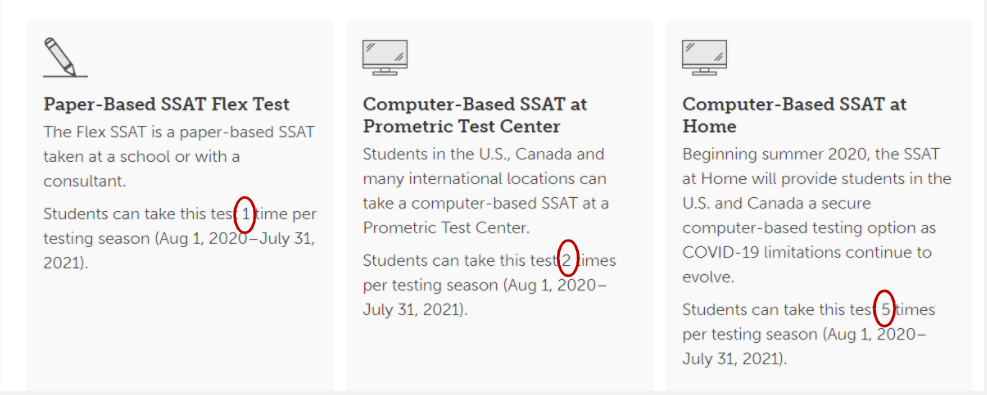Select the SSAT at Home card
This screenshot has height=395, width=987.
click(820, 204)
